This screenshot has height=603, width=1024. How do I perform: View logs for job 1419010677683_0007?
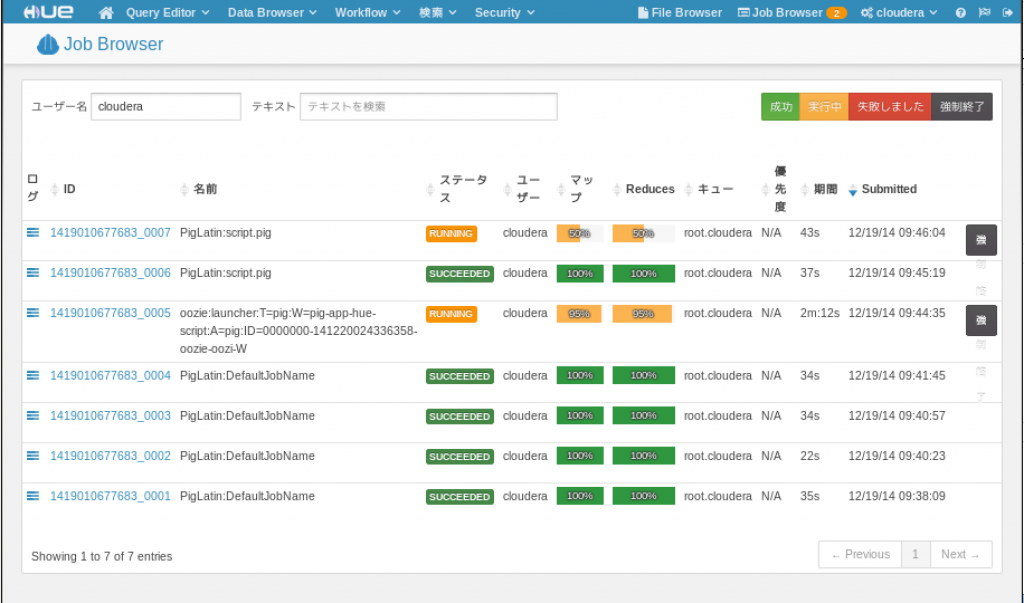pyautogui.click(x=33, y=233)
